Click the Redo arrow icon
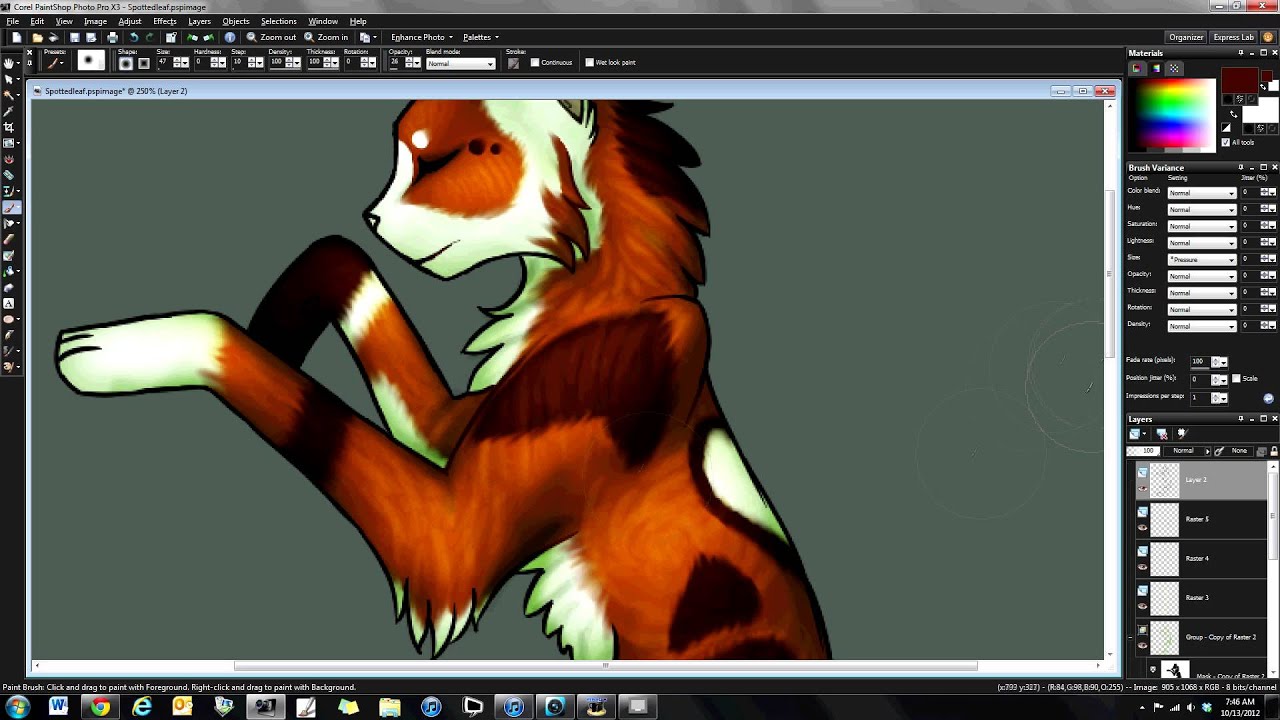 151,38
